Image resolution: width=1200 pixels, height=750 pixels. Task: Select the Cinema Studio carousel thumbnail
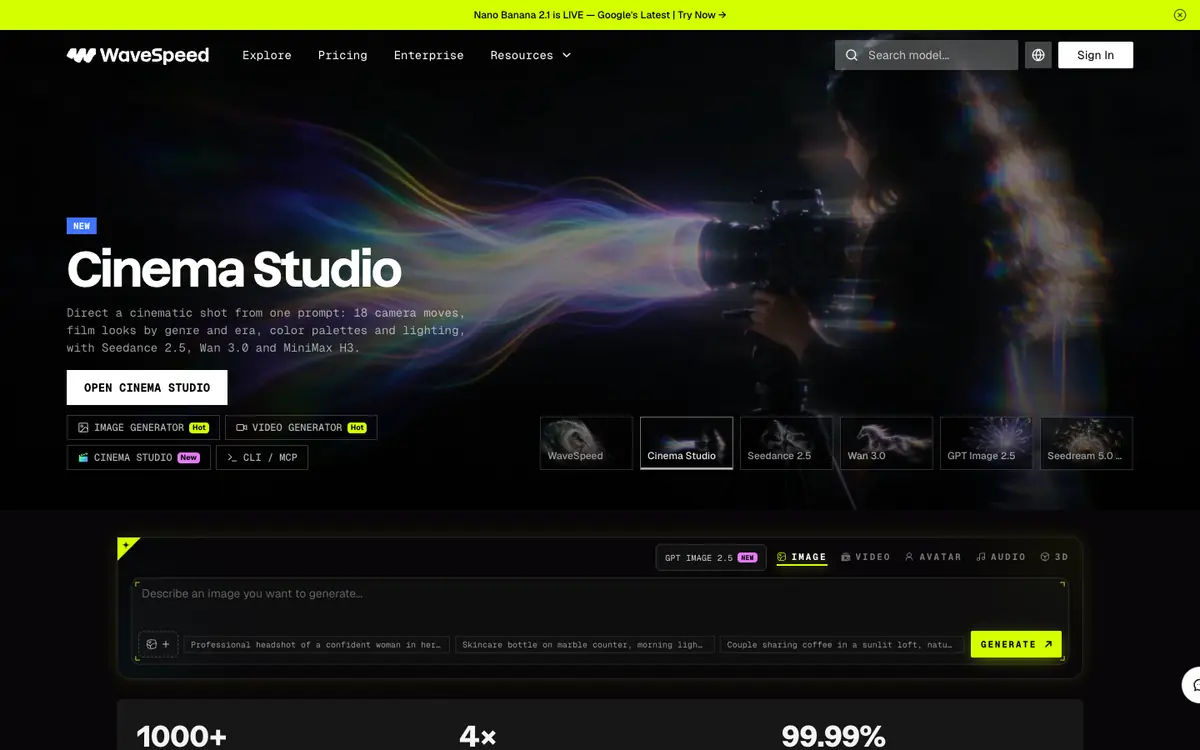point(686,443)
